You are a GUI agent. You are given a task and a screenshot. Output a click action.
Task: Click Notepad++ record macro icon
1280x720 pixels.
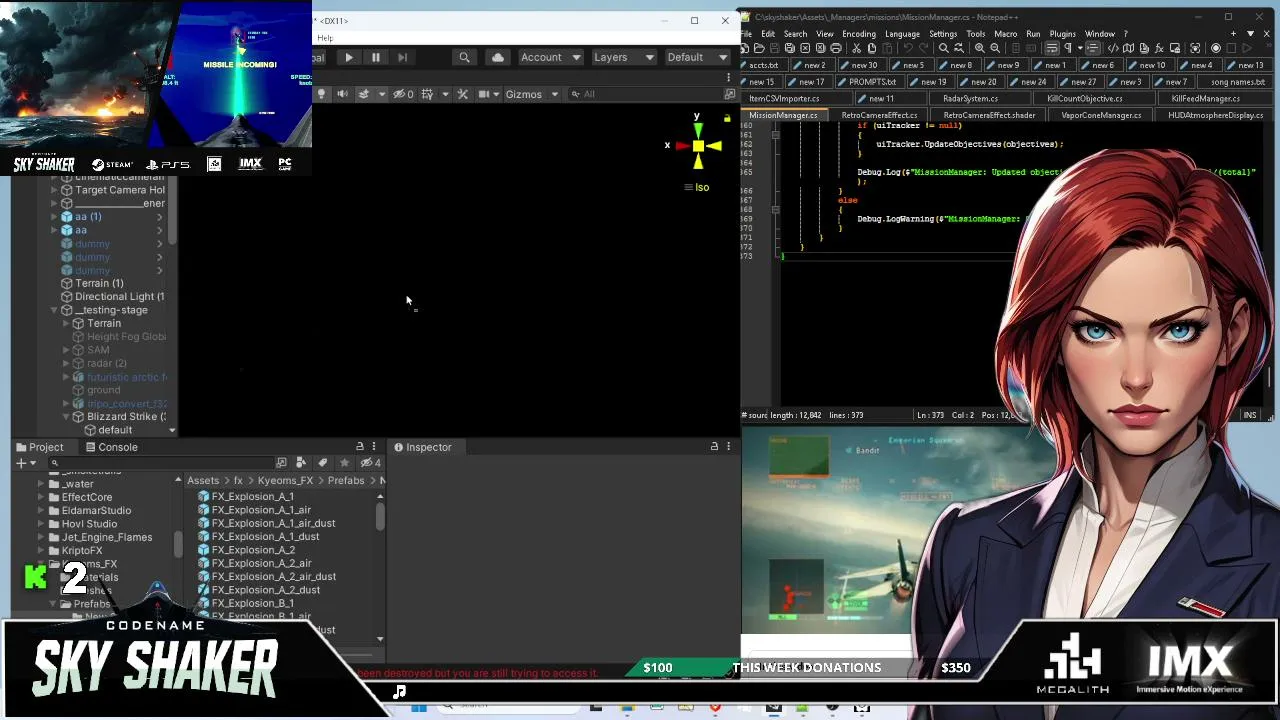1216,48
